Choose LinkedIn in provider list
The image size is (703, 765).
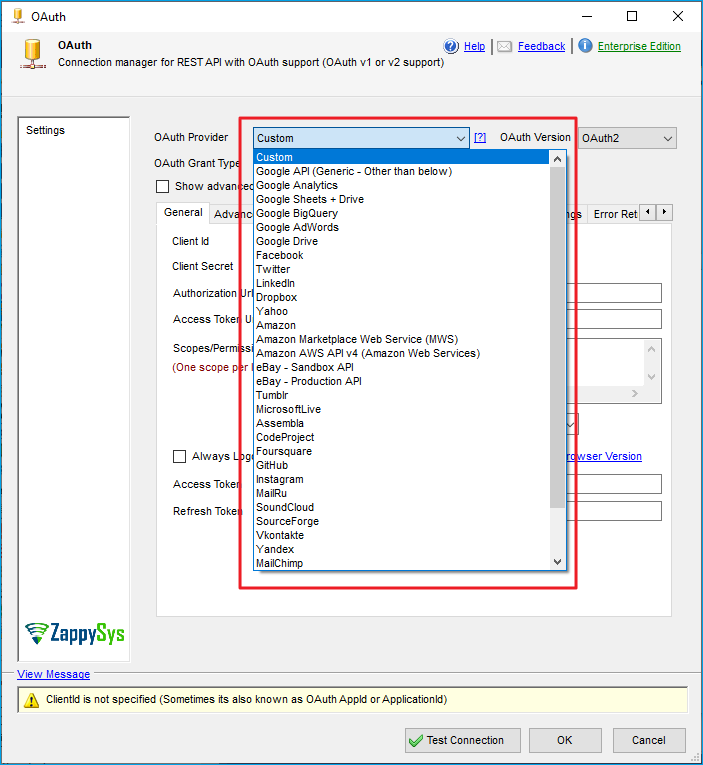tap(402, 283)
